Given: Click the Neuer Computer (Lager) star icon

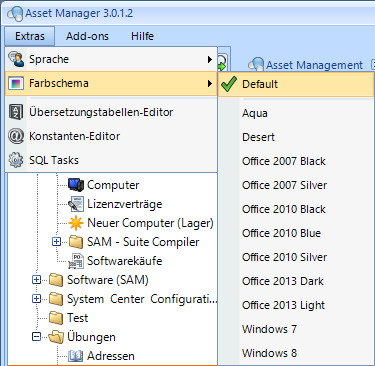Looking at the screenshot, I should [76, 223].
